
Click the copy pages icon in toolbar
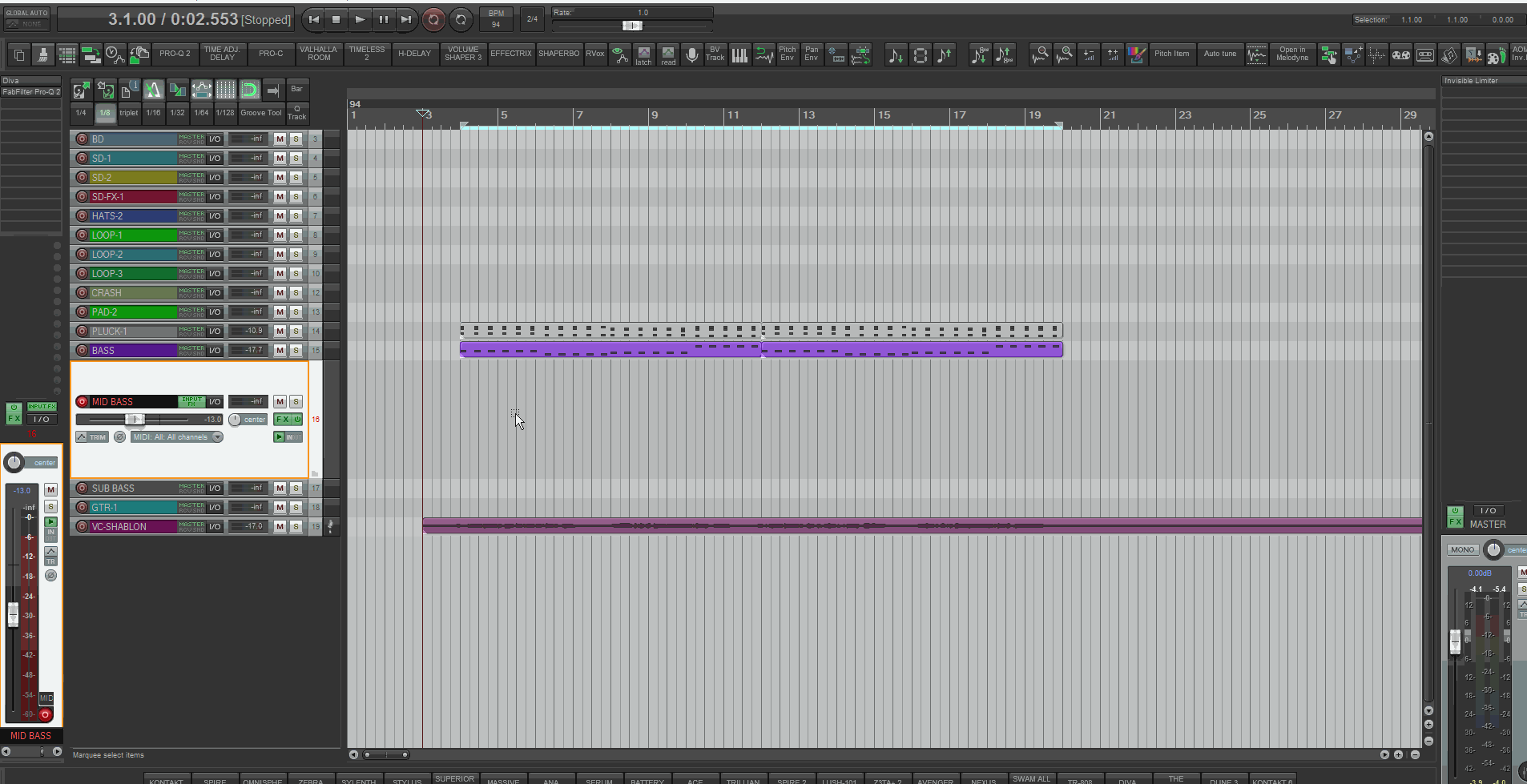19,54
